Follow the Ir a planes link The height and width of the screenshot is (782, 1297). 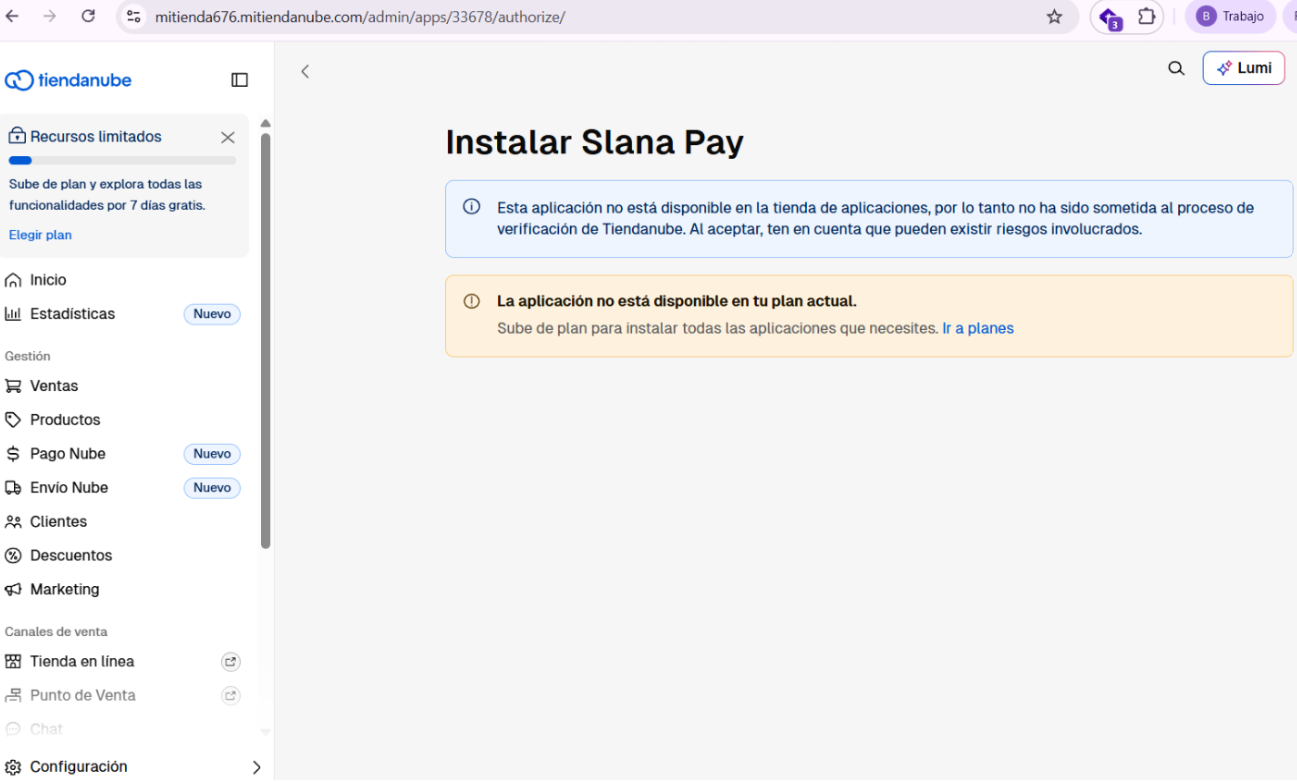click(x=978, y=328)
